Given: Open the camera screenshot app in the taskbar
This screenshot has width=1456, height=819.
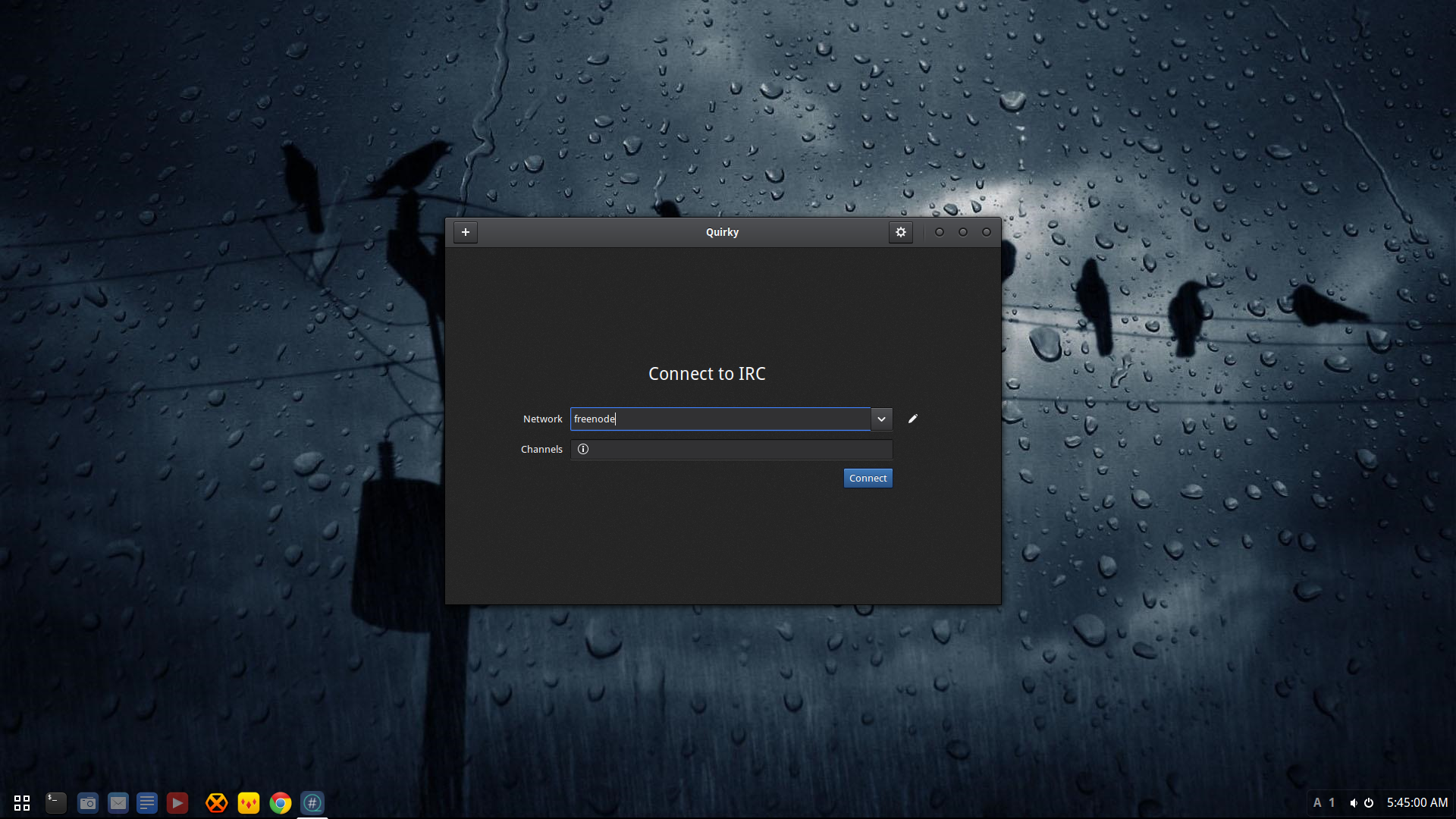Looking at the screenshot, I should [x=88, y=802].
